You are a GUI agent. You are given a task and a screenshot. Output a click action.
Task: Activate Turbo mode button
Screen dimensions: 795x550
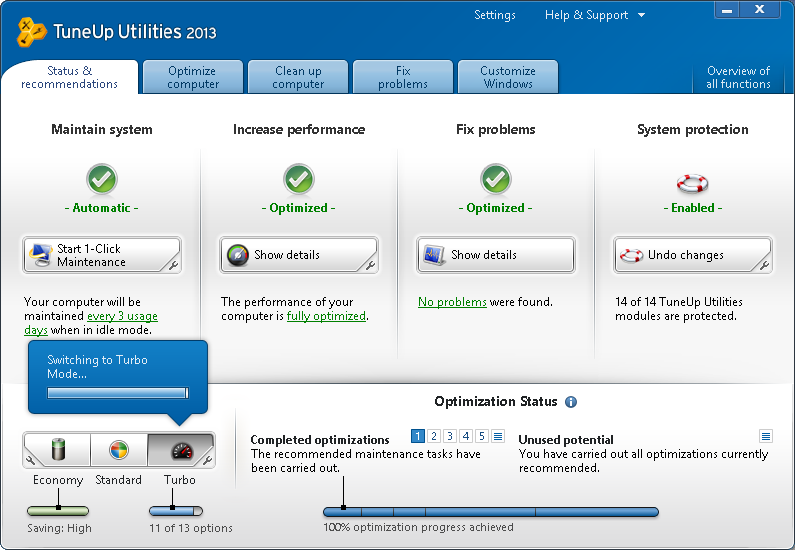181,450
